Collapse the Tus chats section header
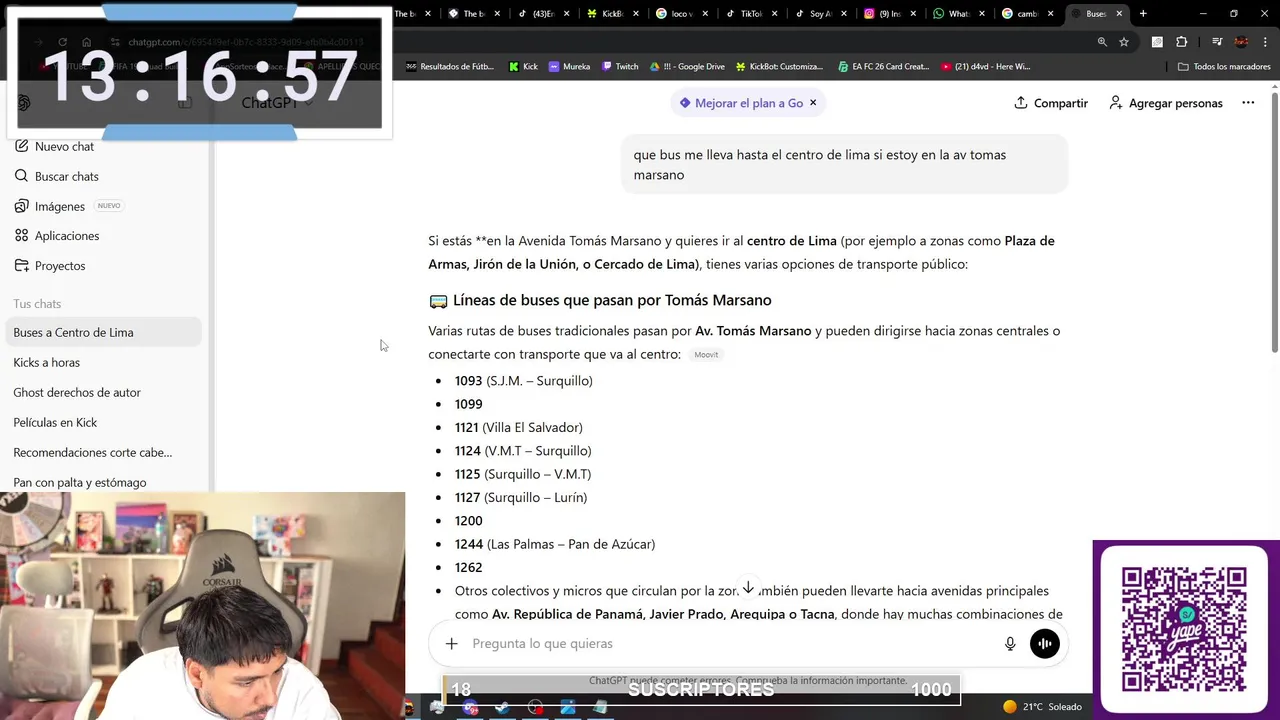 coord(37,304)
